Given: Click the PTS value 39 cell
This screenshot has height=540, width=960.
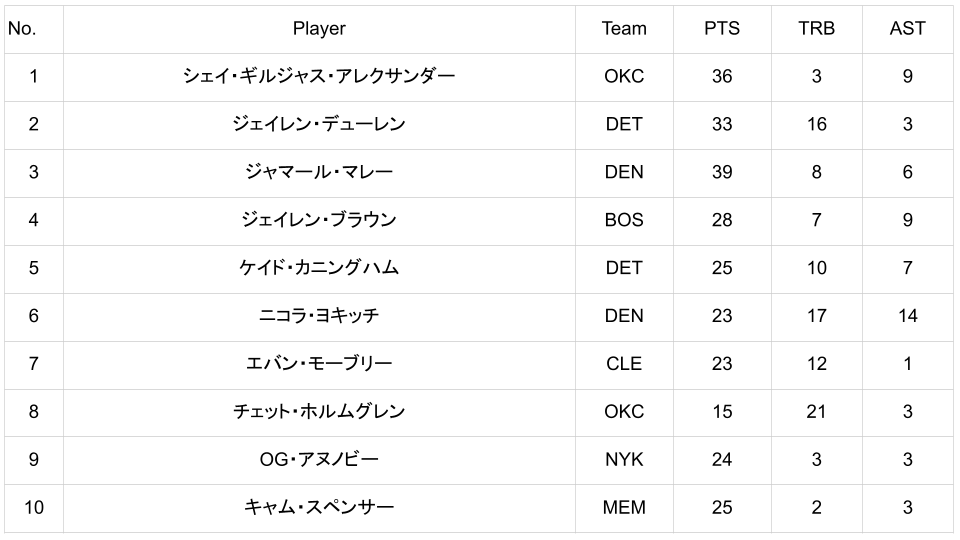Looking at the screenshot, I should [722, 172].
